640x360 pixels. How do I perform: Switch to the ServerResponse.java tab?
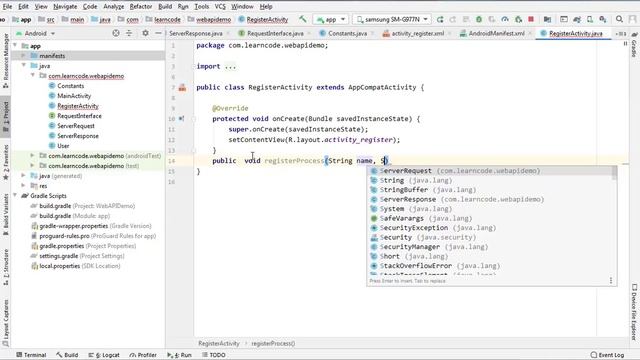(x=196, y=33)
